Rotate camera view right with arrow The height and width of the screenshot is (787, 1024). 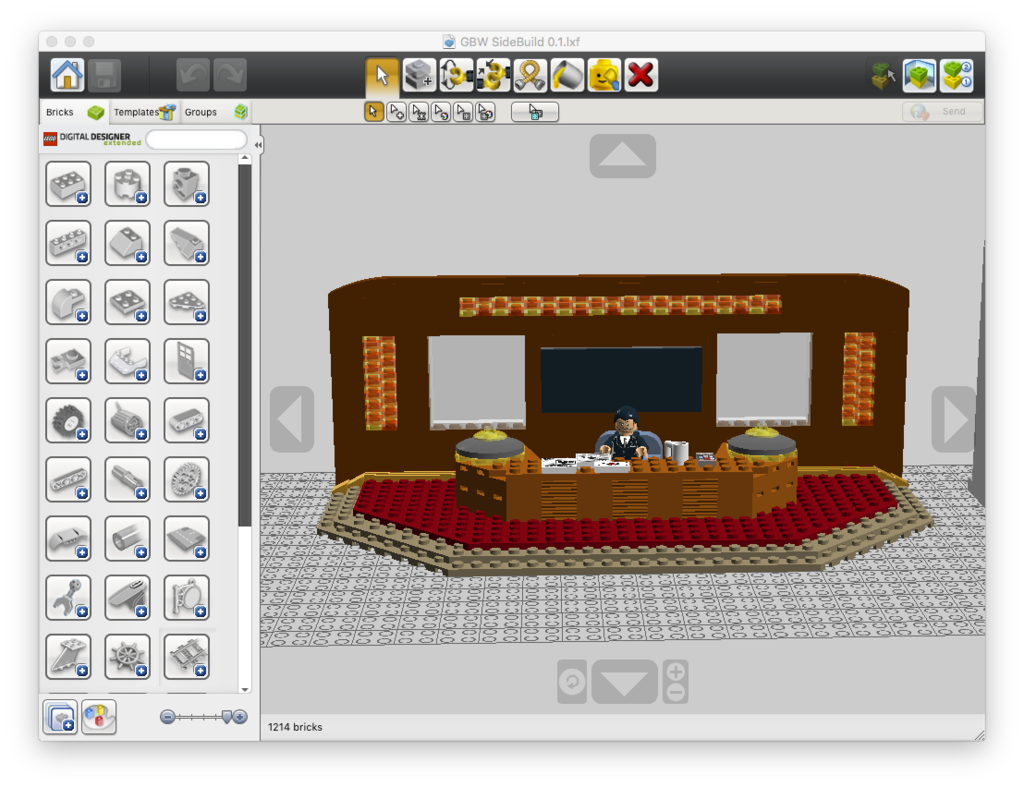pyautogui.click(x=953, y=419)
